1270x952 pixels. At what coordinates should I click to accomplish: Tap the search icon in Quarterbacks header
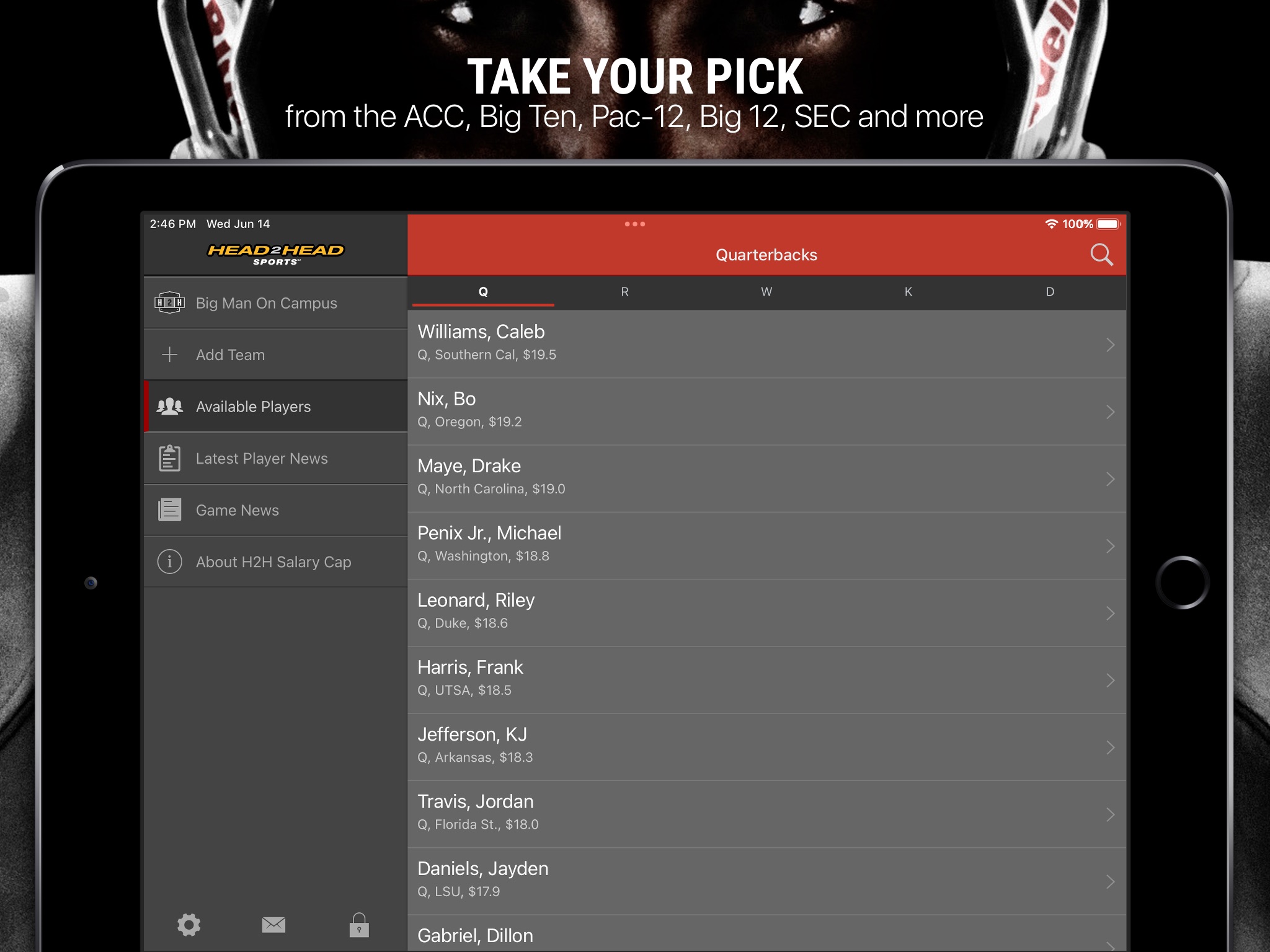(x=1101, y=254)
